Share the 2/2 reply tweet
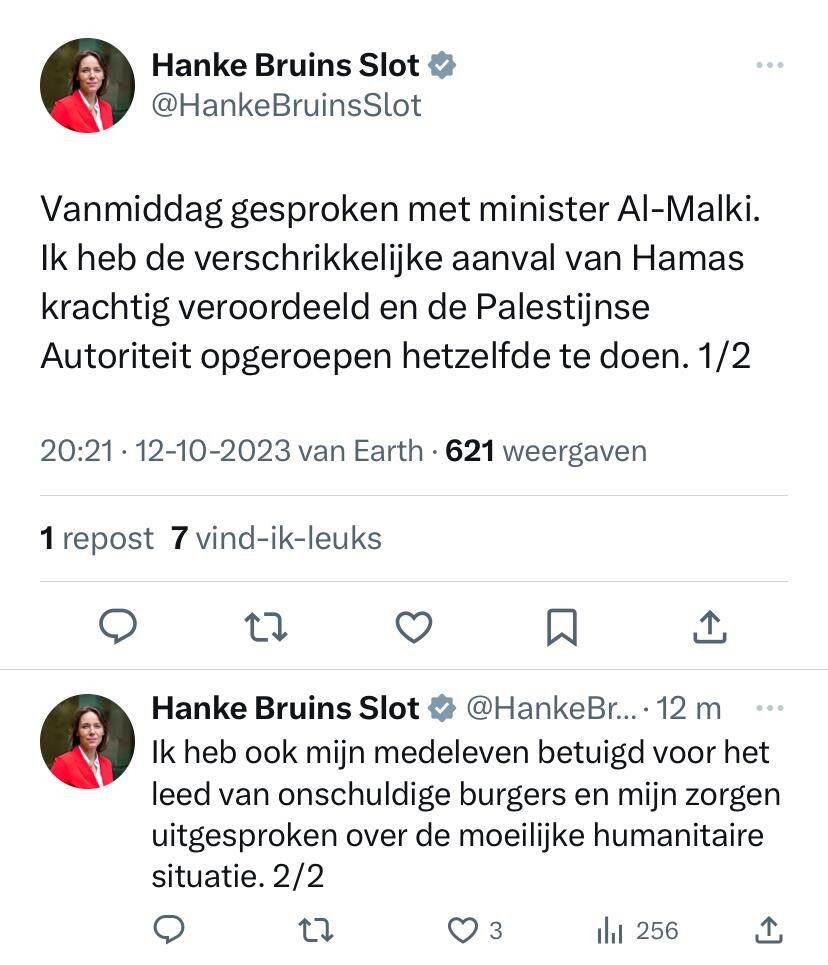This screenshot has height=965, width=828. tap(768, 931)
